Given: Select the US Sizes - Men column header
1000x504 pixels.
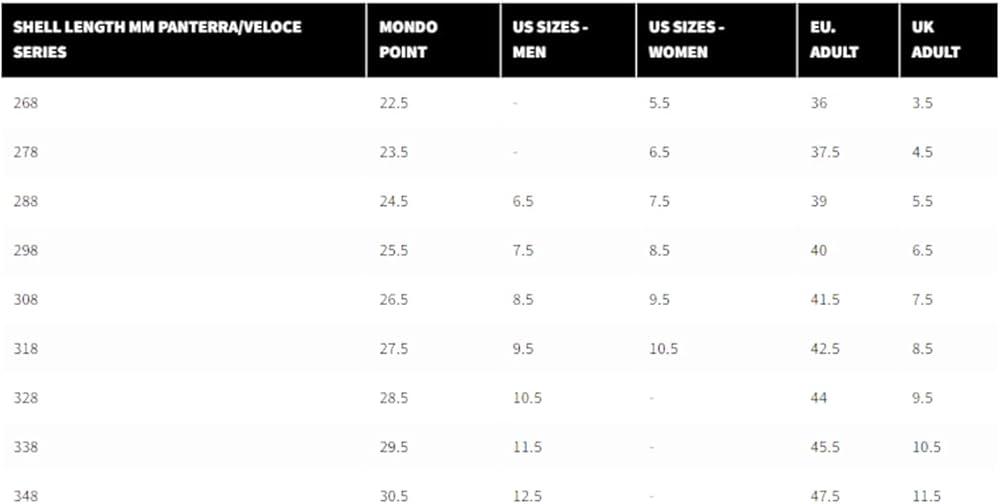Looking at the screenshot, I should coord(543,39).
